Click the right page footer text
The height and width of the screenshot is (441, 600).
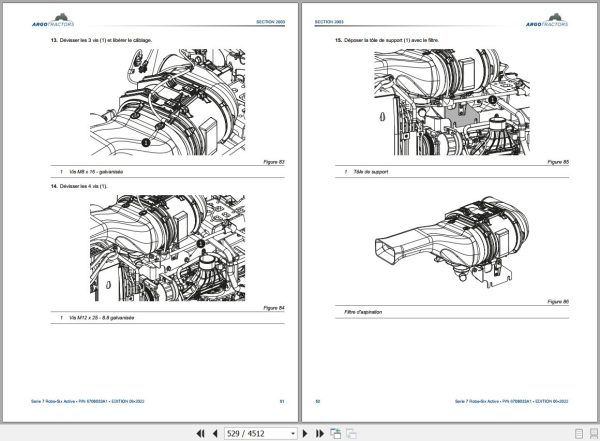(x=512, y=402)
